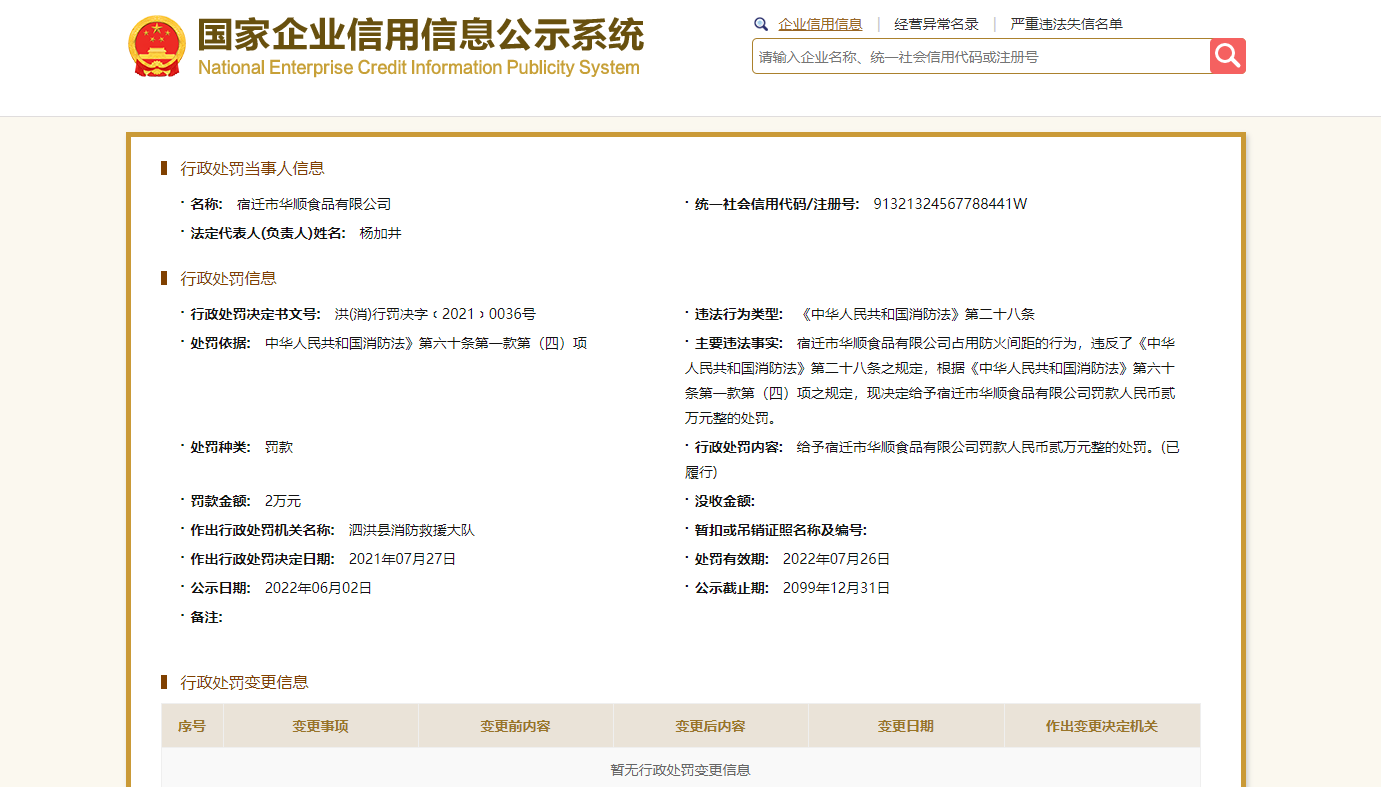This screenshot has height=787, width=1381.
Task: Click the 行政处罚内容 description text
Action: (x=932, y=459)
